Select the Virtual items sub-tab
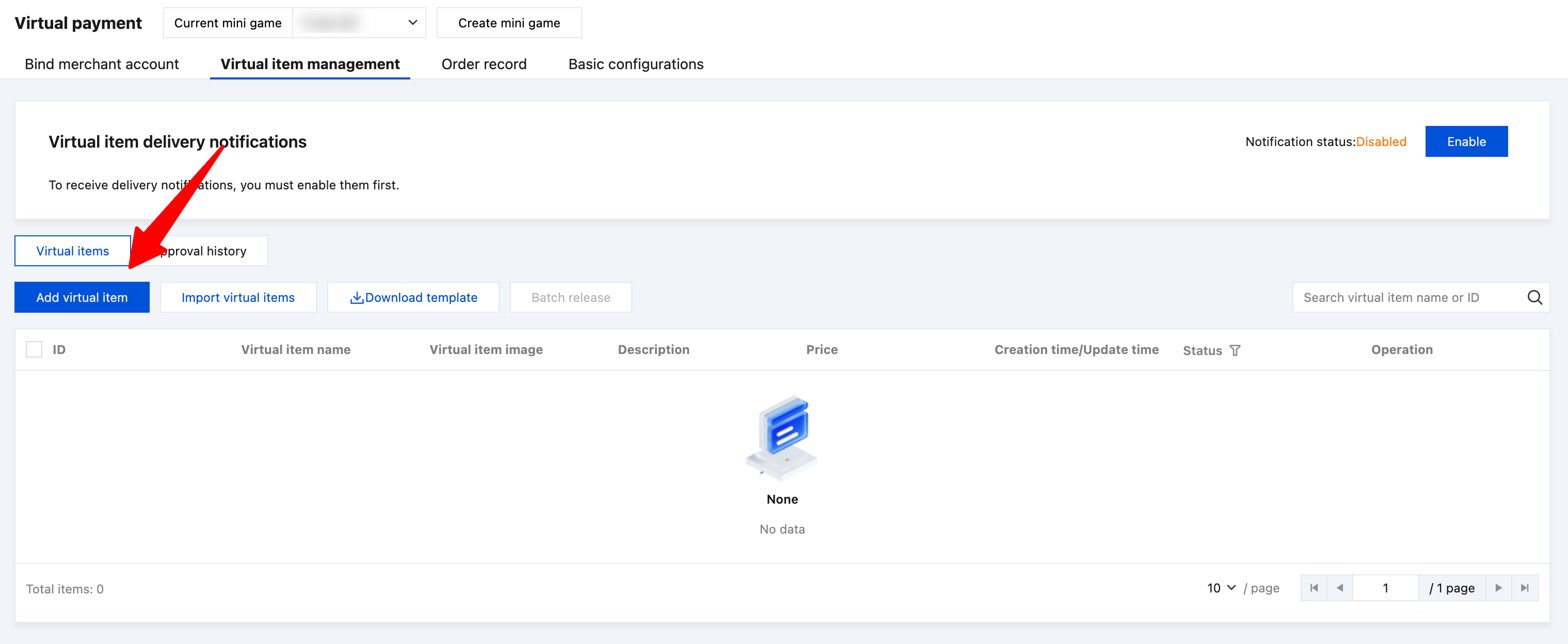 (72, 251)
